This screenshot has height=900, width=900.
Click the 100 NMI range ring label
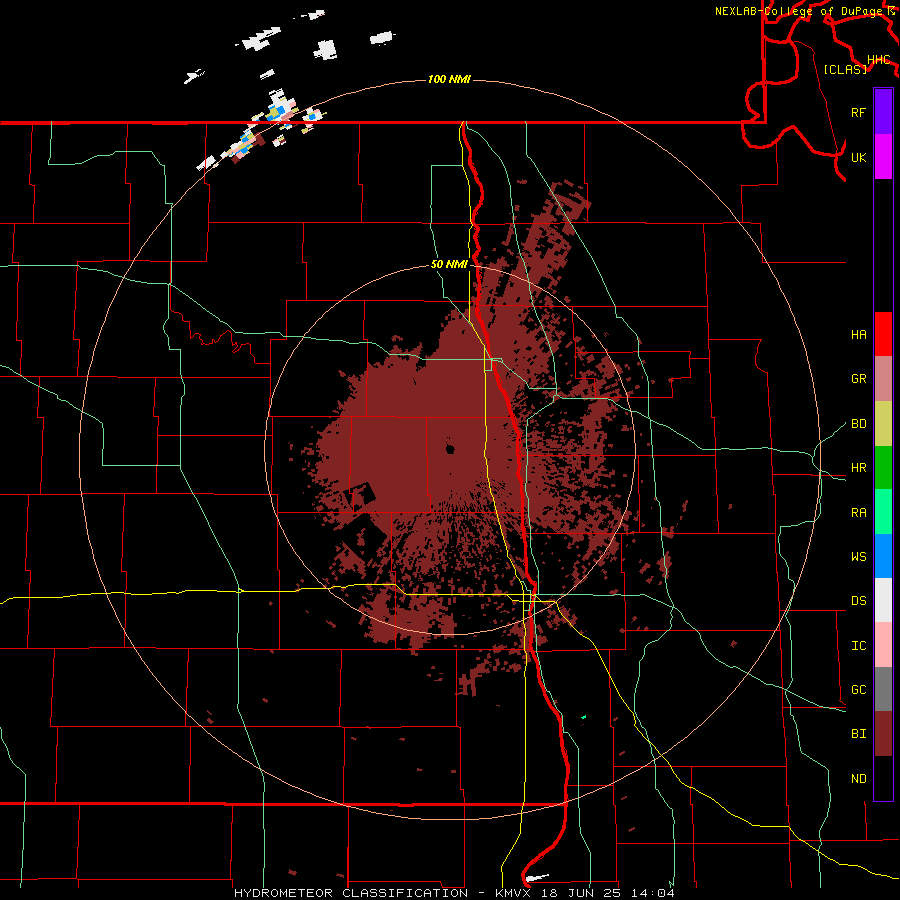pyautogui.click(x=449, y=79)
